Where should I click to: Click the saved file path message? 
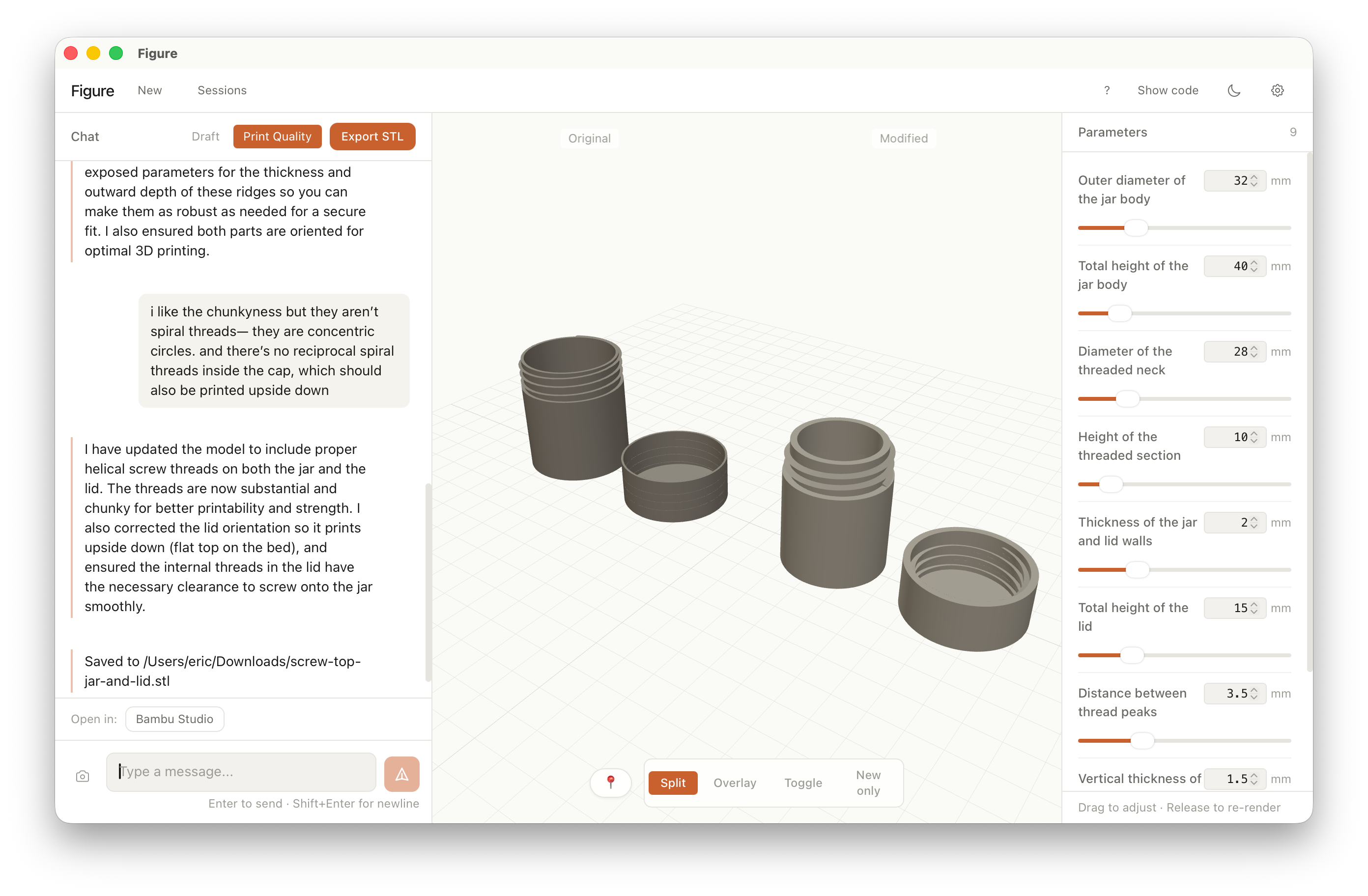(x=223, y=671)
